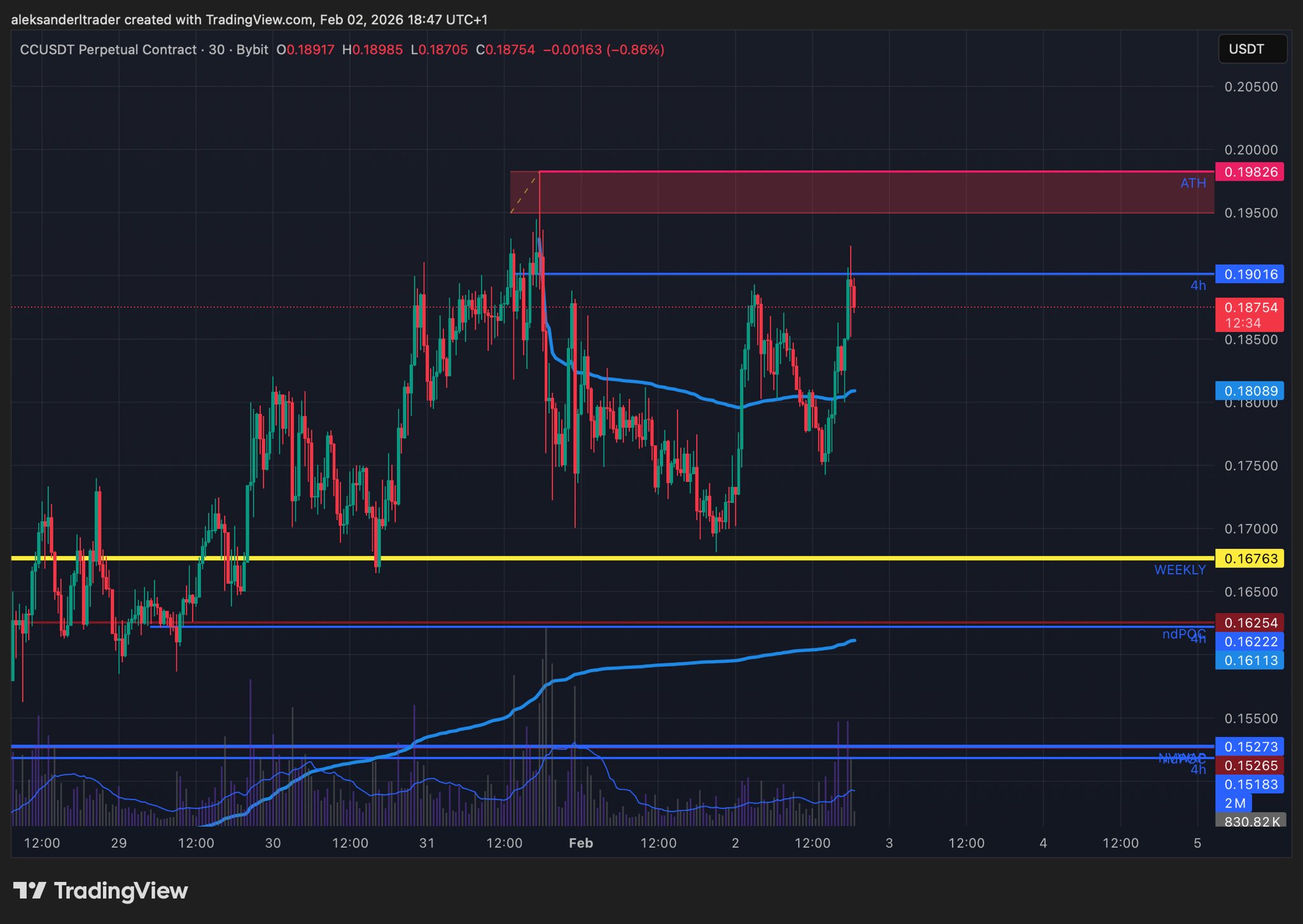Viewport: 1303px width, 924px height.
Task: Click the 0.16113 light blue price label
Action: [1250, 660]
